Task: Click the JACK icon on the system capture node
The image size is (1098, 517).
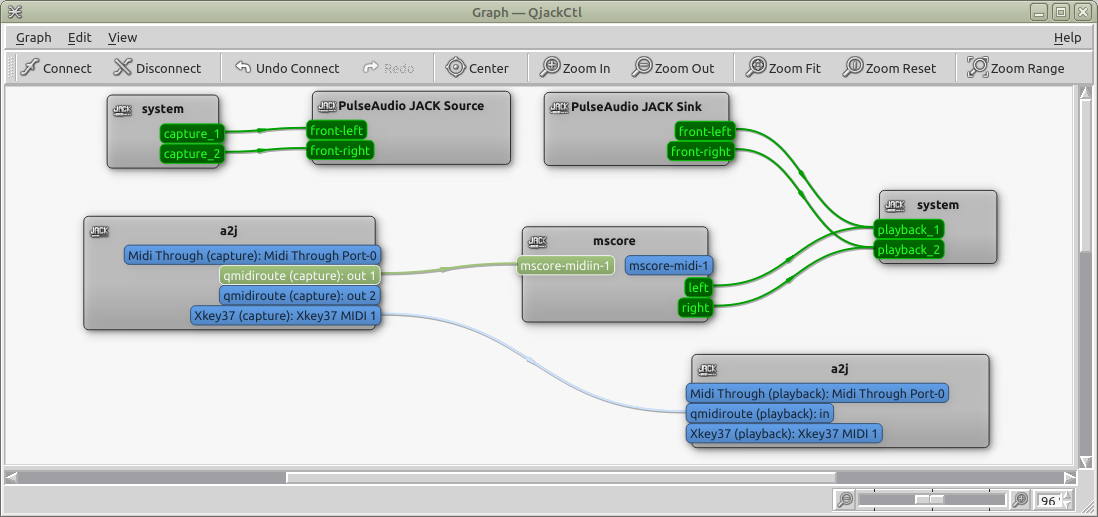Action: point(122,109)
